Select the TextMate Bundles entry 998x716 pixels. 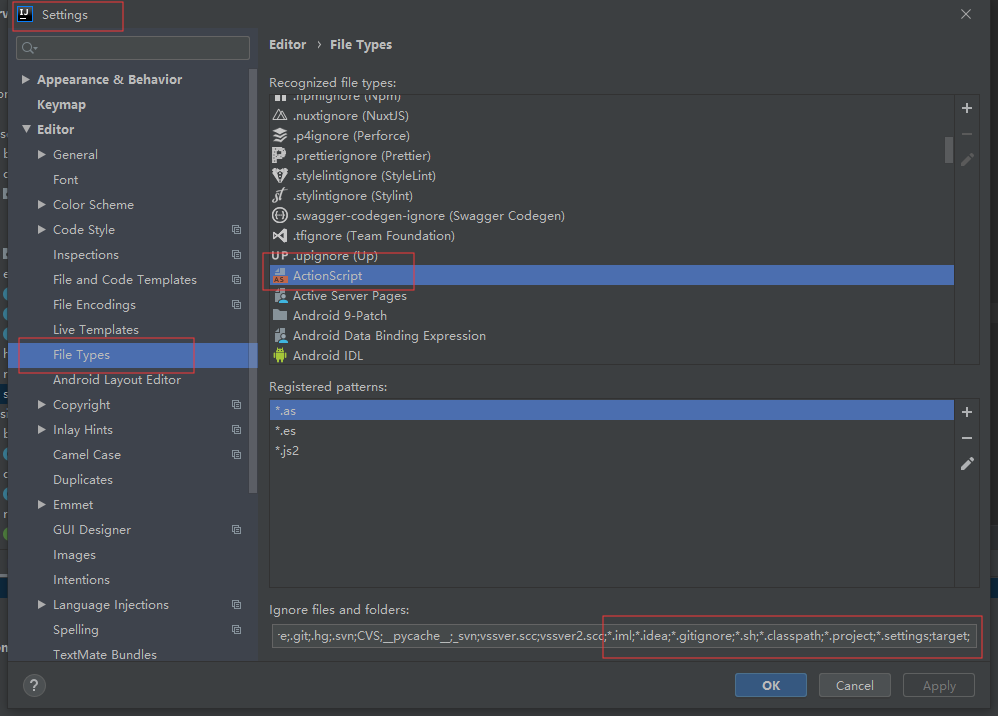(x=105, y=654)
